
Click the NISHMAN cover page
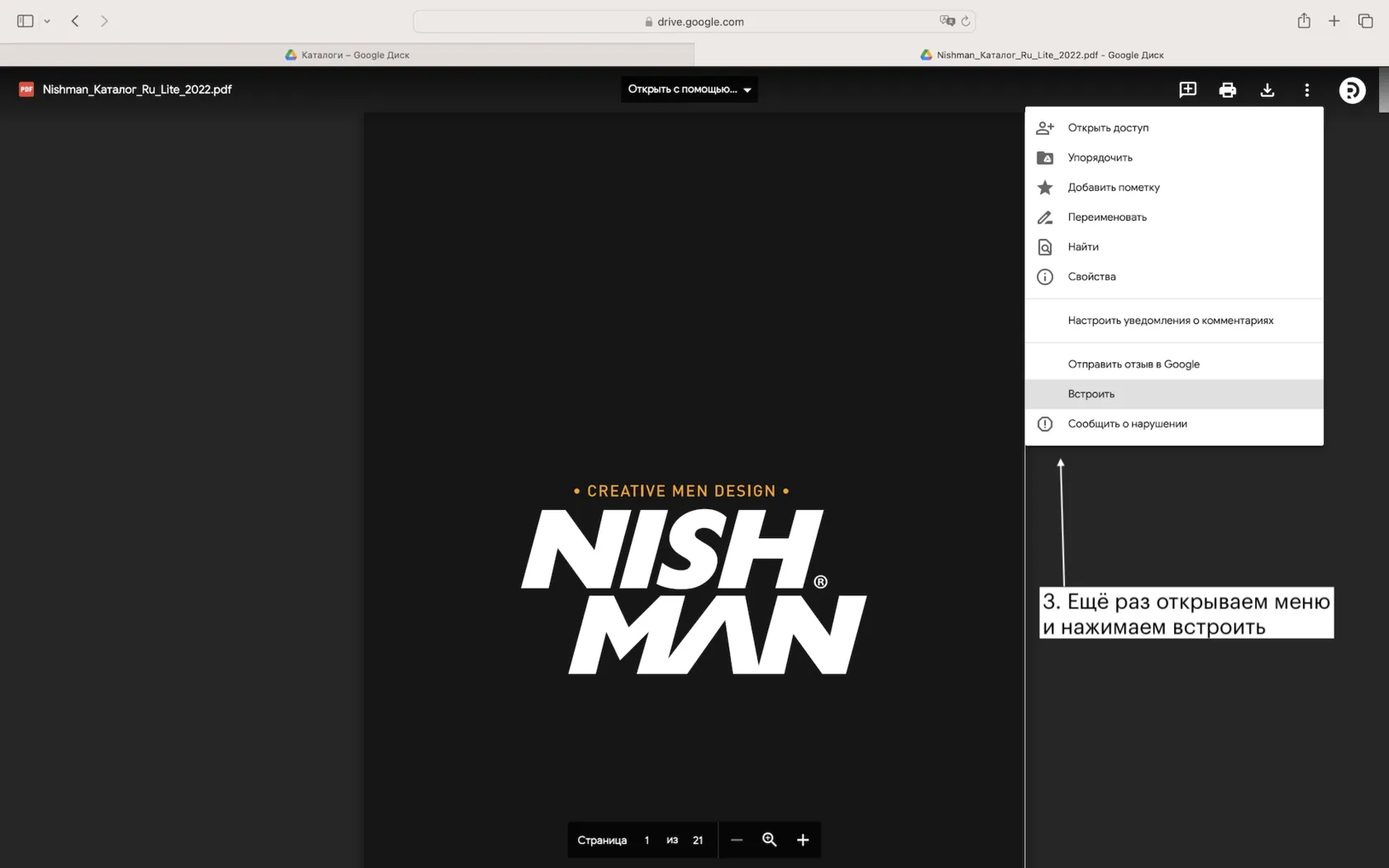(x=694, y=490)
